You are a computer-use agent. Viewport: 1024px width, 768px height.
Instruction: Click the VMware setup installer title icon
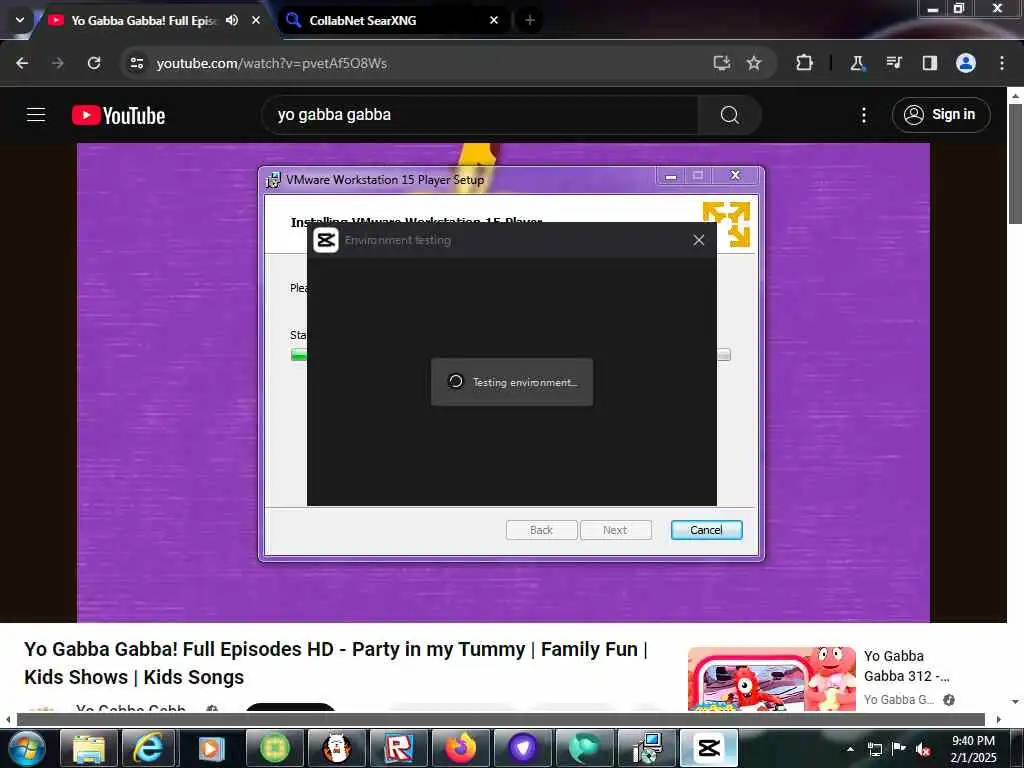click(x=273, y=180)
